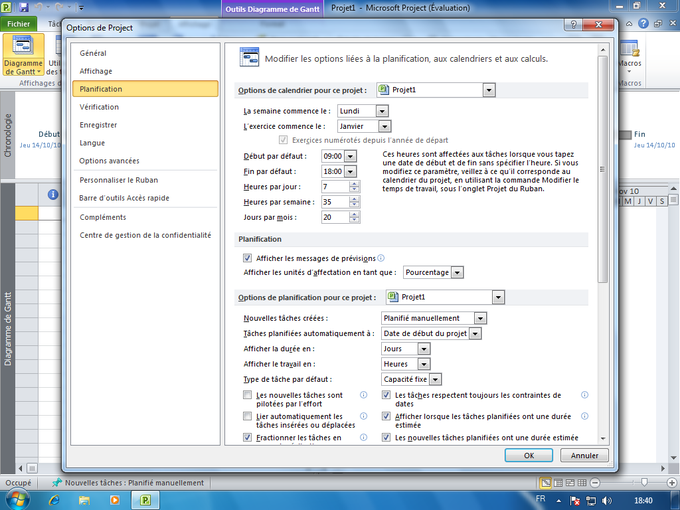Open the Fichier tab
The height and width of the screenshot is (510, 680).
click(x=18, y=24)
